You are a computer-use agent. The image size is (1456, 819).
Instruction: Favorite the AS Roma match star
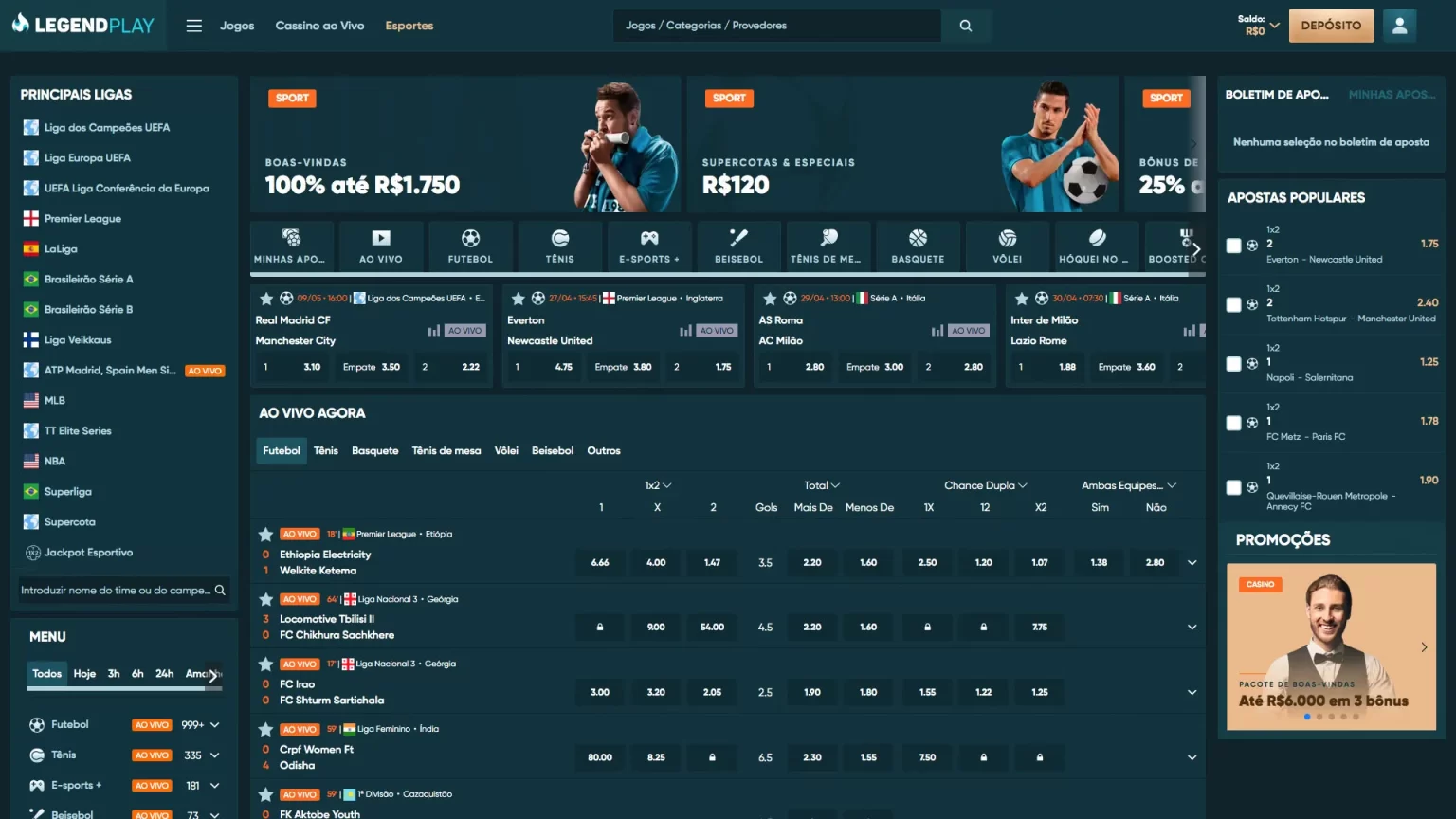pyautogui.click(x=770, y=299)
